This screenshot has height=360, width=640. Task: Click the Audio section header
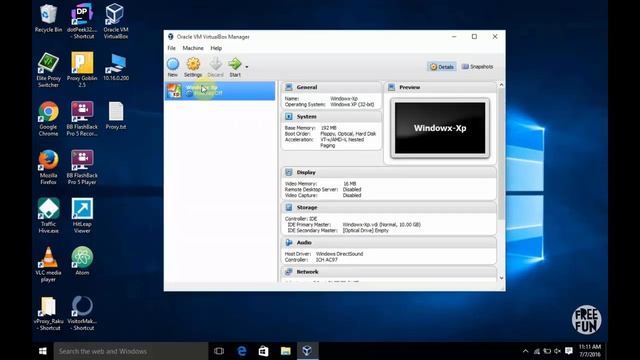tap(389, 243)
